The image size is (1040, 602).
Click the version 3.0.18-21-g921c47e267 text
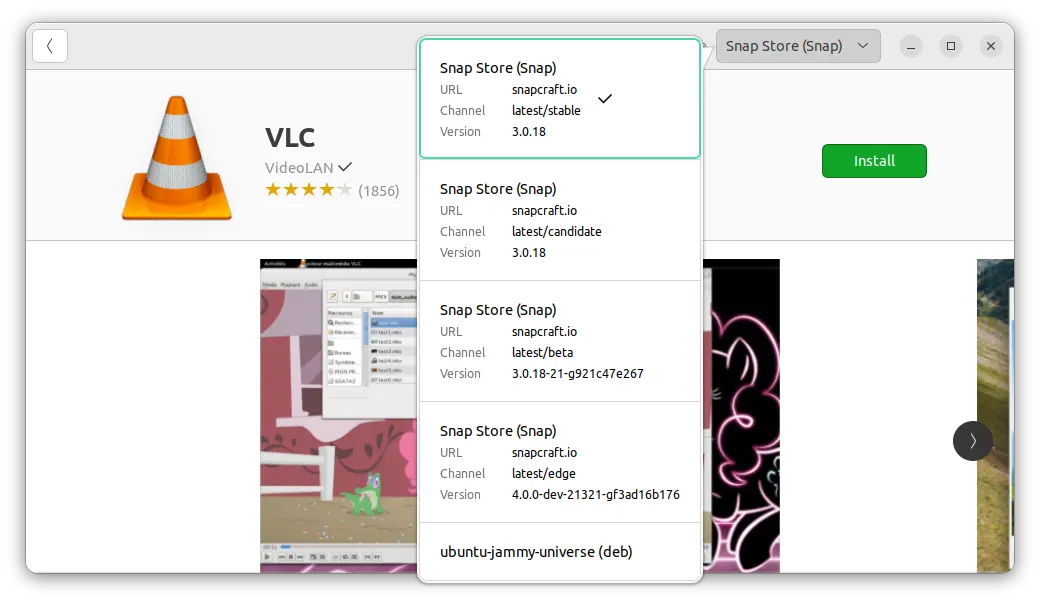(577, 374)
